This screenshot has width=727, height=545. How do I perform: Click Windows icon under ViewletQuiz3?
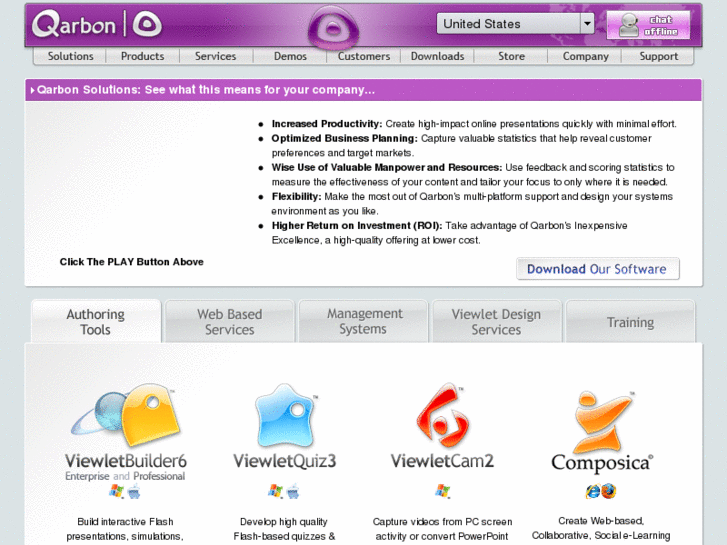pos(275,491)
